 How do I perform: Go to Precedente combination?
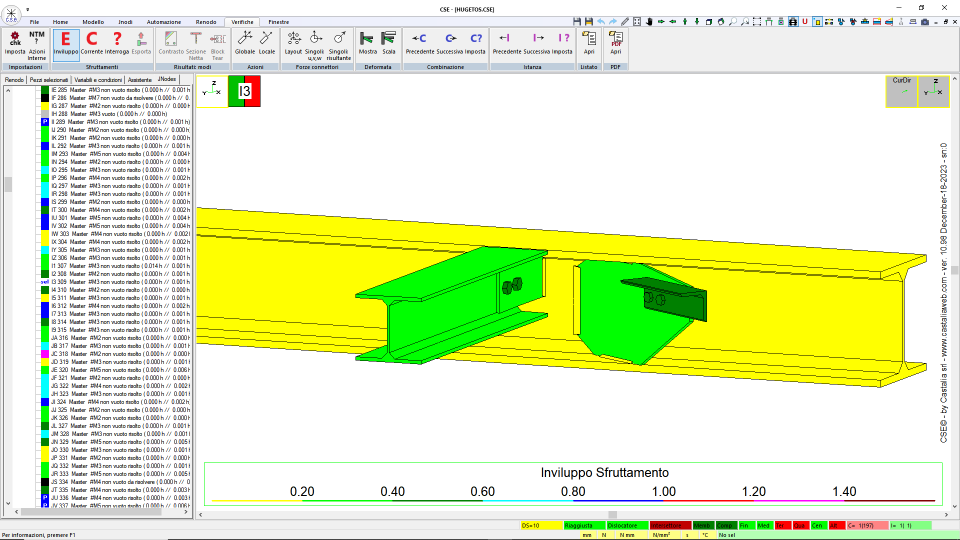[x=419, y=43]
